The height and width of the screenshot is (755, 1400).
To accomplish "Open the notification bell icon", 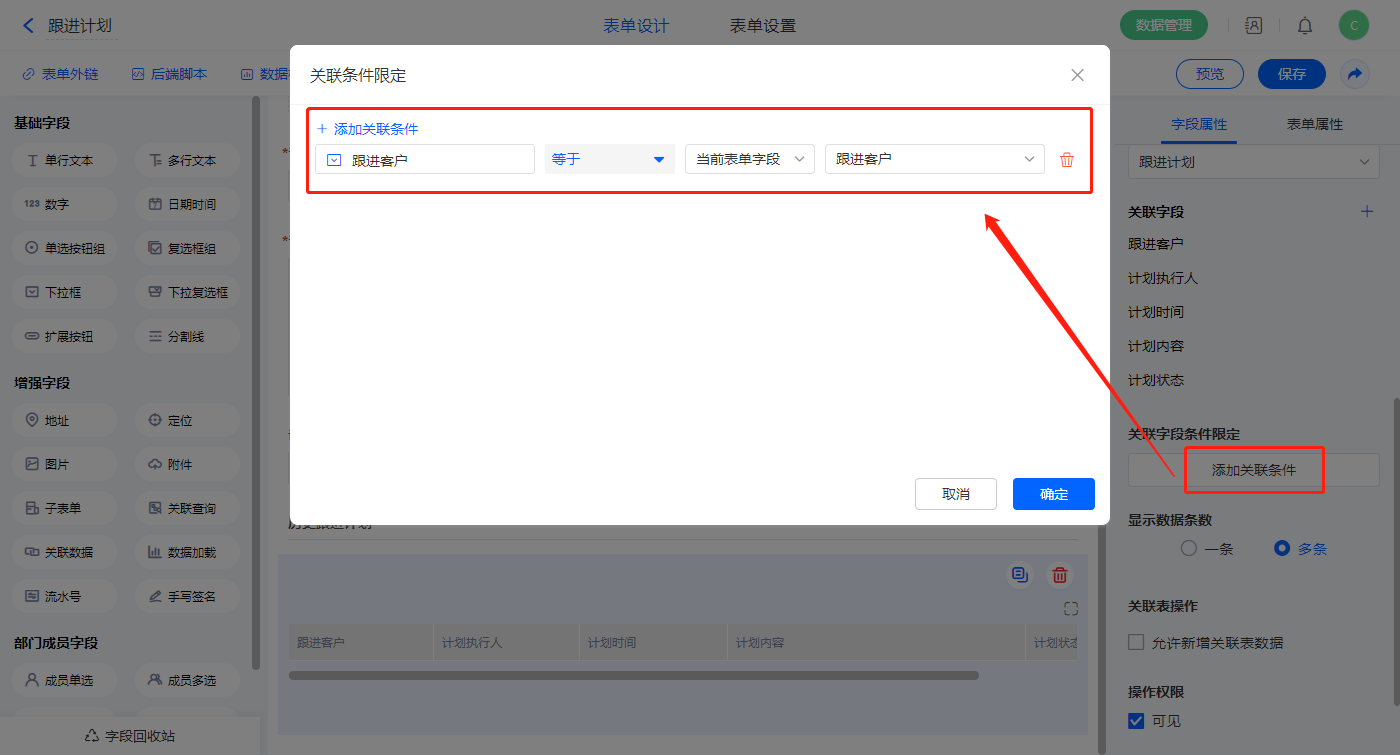I will point(1305,26).
